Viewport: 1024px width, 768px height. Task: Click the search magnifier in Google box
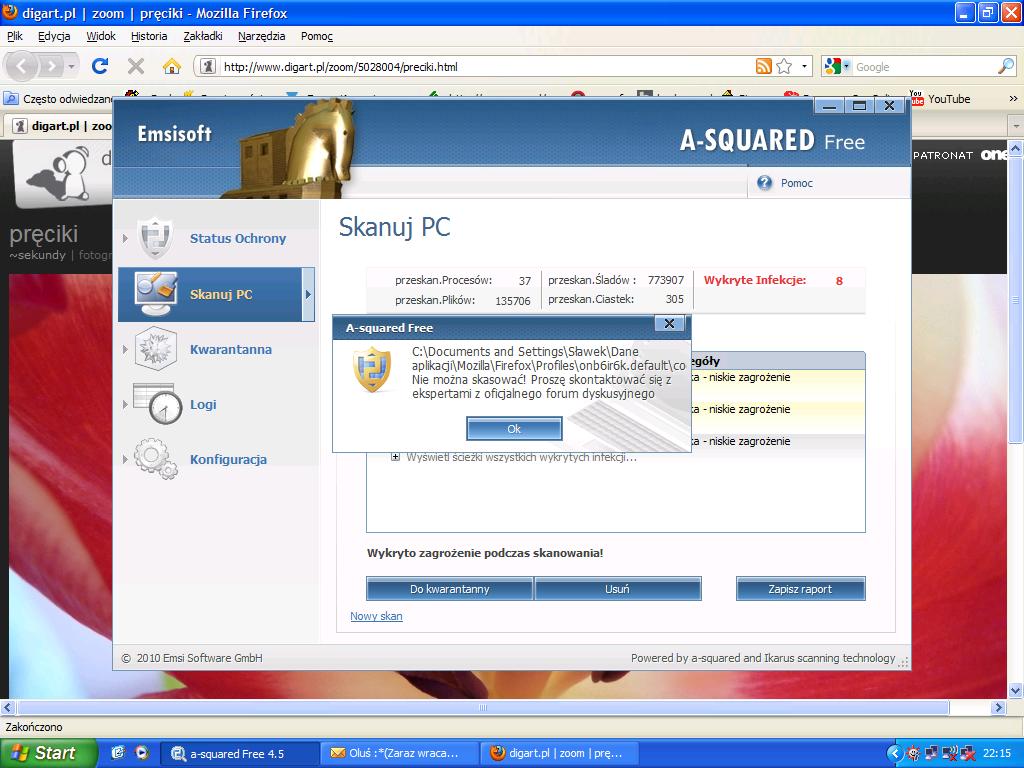1006,66
